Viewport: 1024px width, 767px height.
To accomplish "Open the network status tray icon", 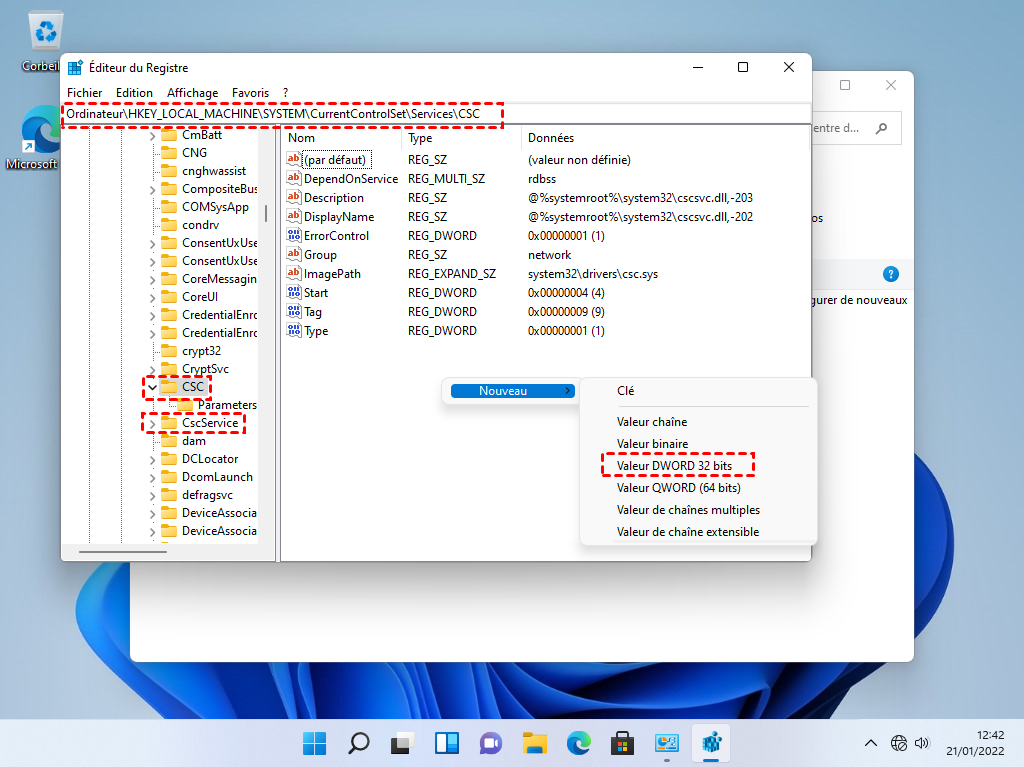I will [x=899, y=743].
